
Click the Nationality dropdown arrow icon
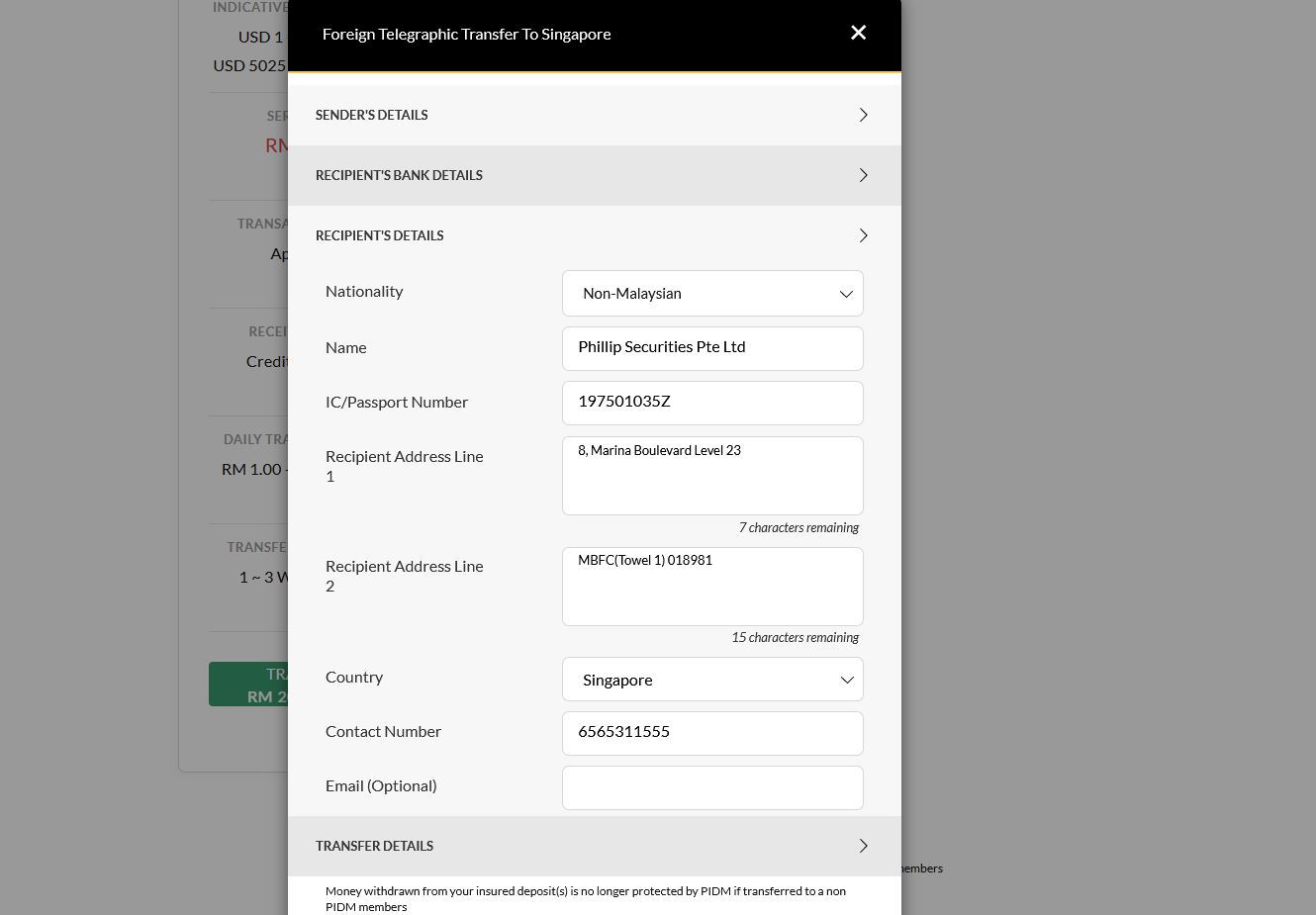(x=846, y=294)
